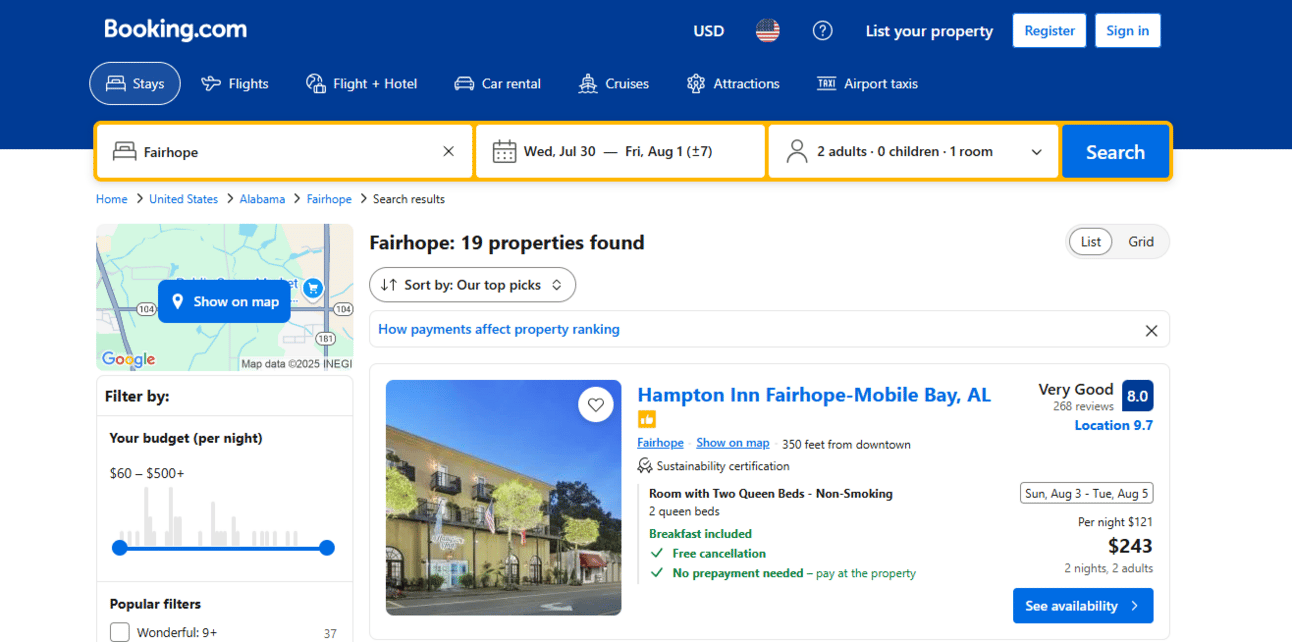Click the Register button
This screenshot has width=1292, height=642.
point(1050,31)
